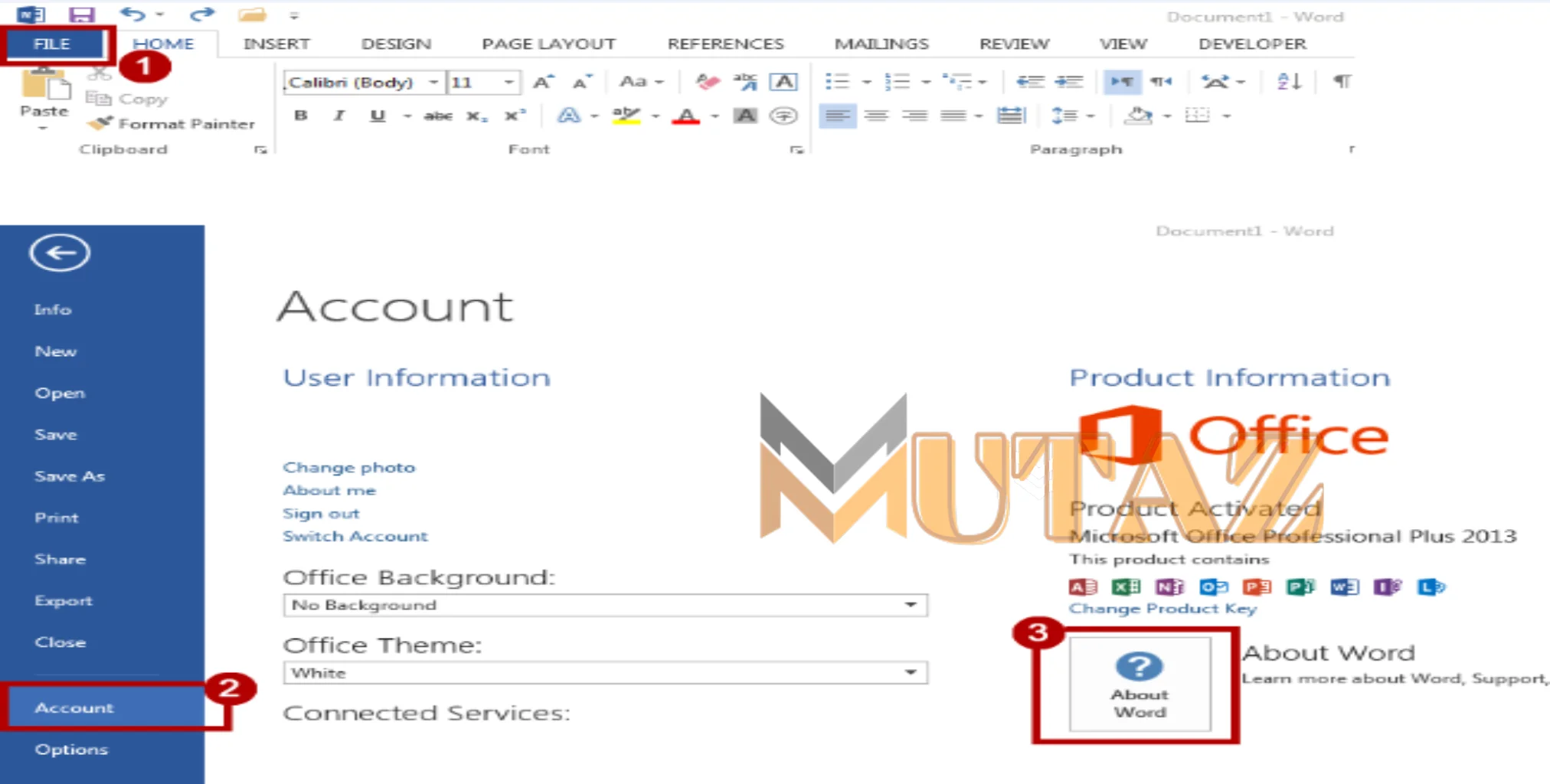The image size is (1550, 784).
Task: Open the Clipboard dialog launcher
Action: [x=261, y=150]
